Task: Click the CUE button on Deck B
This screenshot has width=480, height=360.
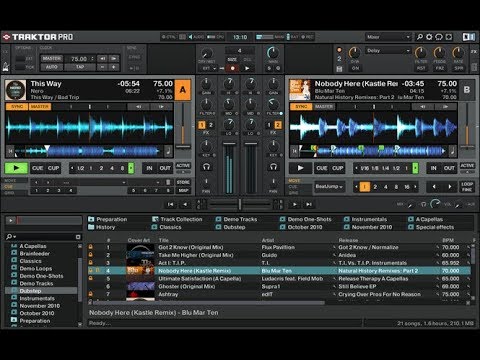Action: coord(322,168)
